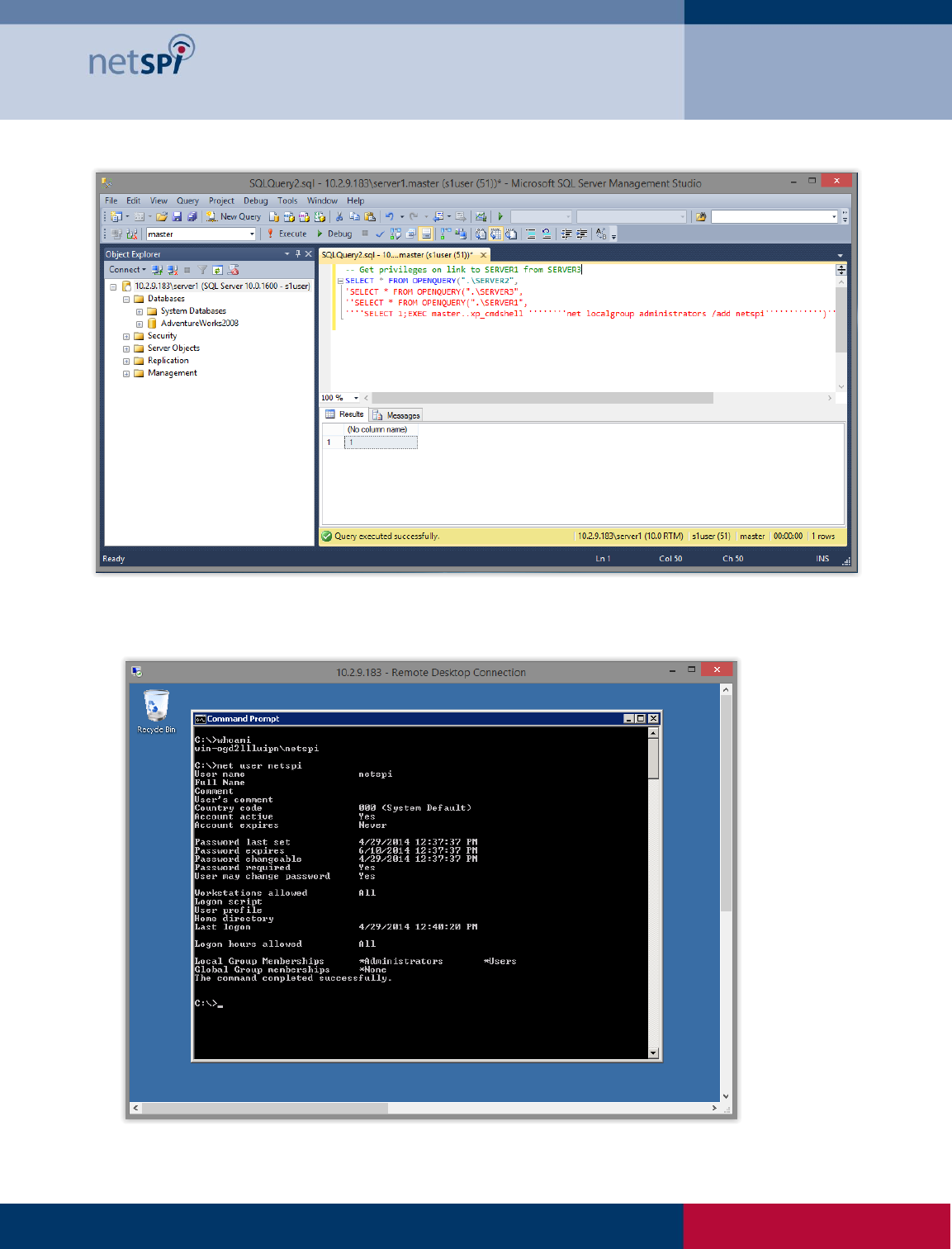Screen dimensions: 952x1249
Task: Click the query editor horizontal scrollbar
Action: click(542, 398)
